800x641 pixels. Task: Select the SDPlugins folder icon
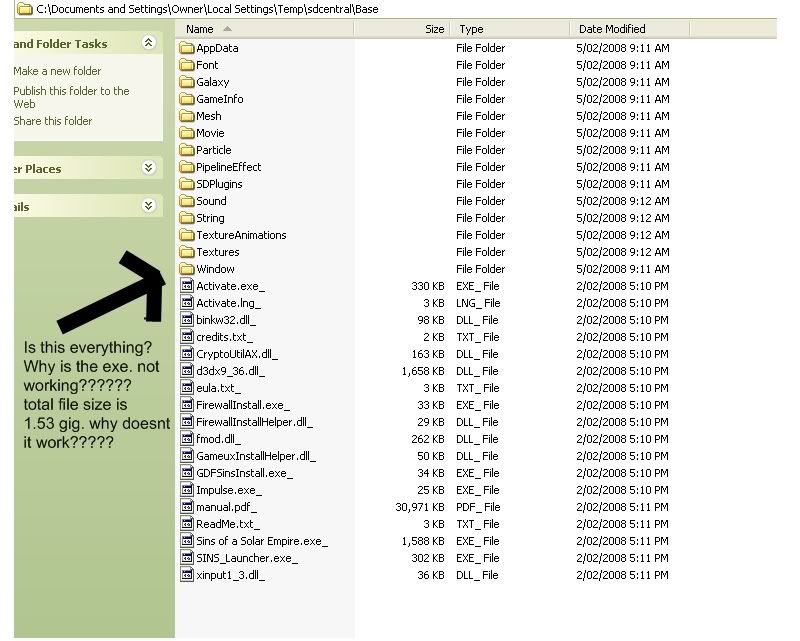coord(187,184)
